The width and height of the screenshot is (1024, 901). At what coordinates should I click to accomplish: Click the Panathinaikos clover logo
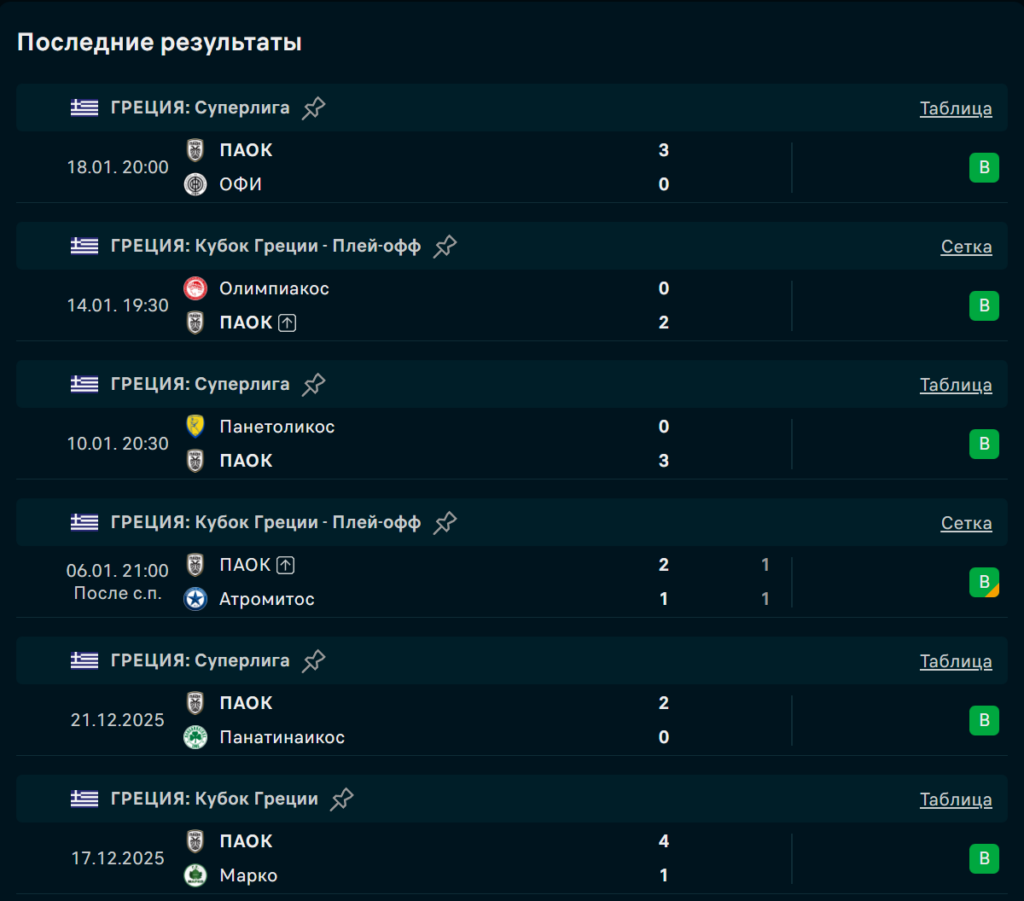tap(195, 737)
